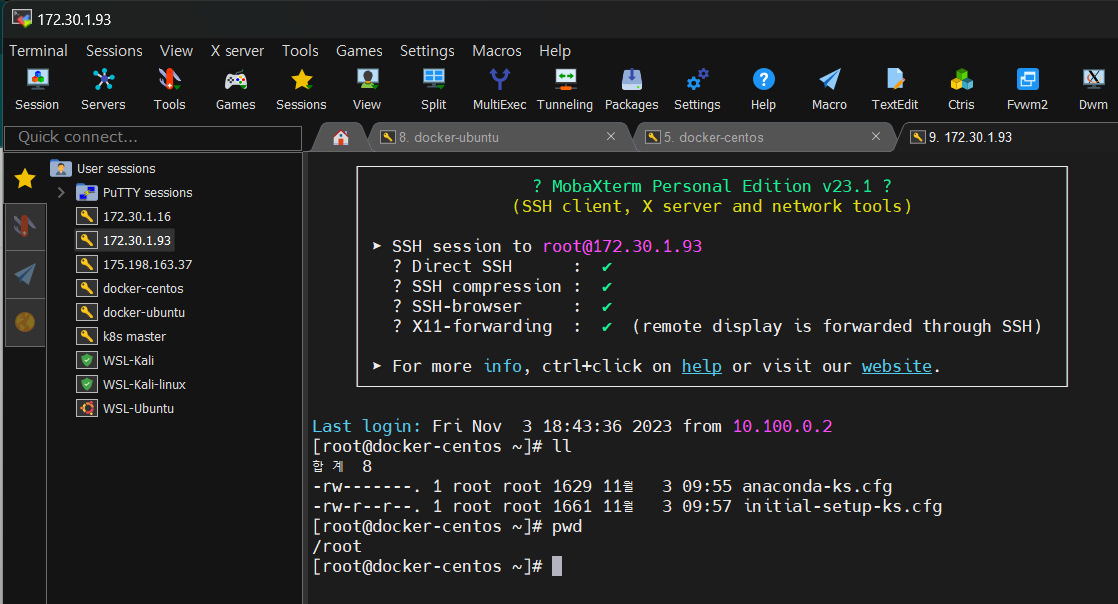This screenshot has height=604, width=1118.
Task: Click the anaconda-ks.cfg filename
Action: tap(817, 486)
